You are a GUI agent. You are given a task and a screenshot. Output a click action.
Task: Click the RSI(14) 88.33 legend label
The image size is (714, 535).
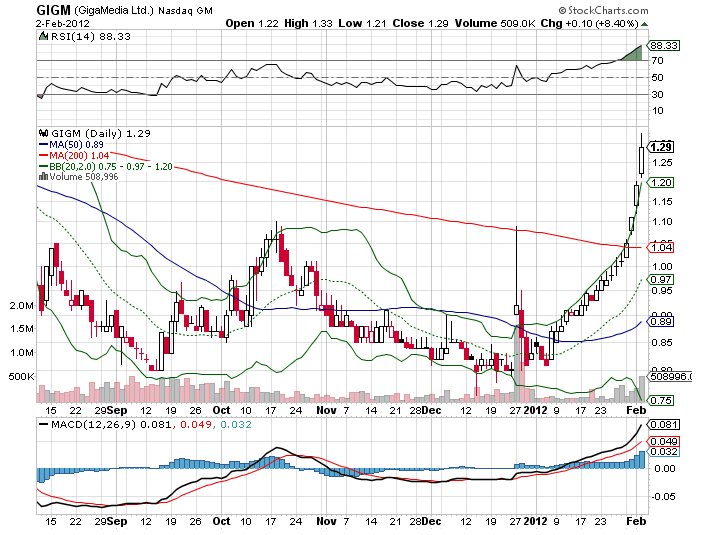click(91, 36)
